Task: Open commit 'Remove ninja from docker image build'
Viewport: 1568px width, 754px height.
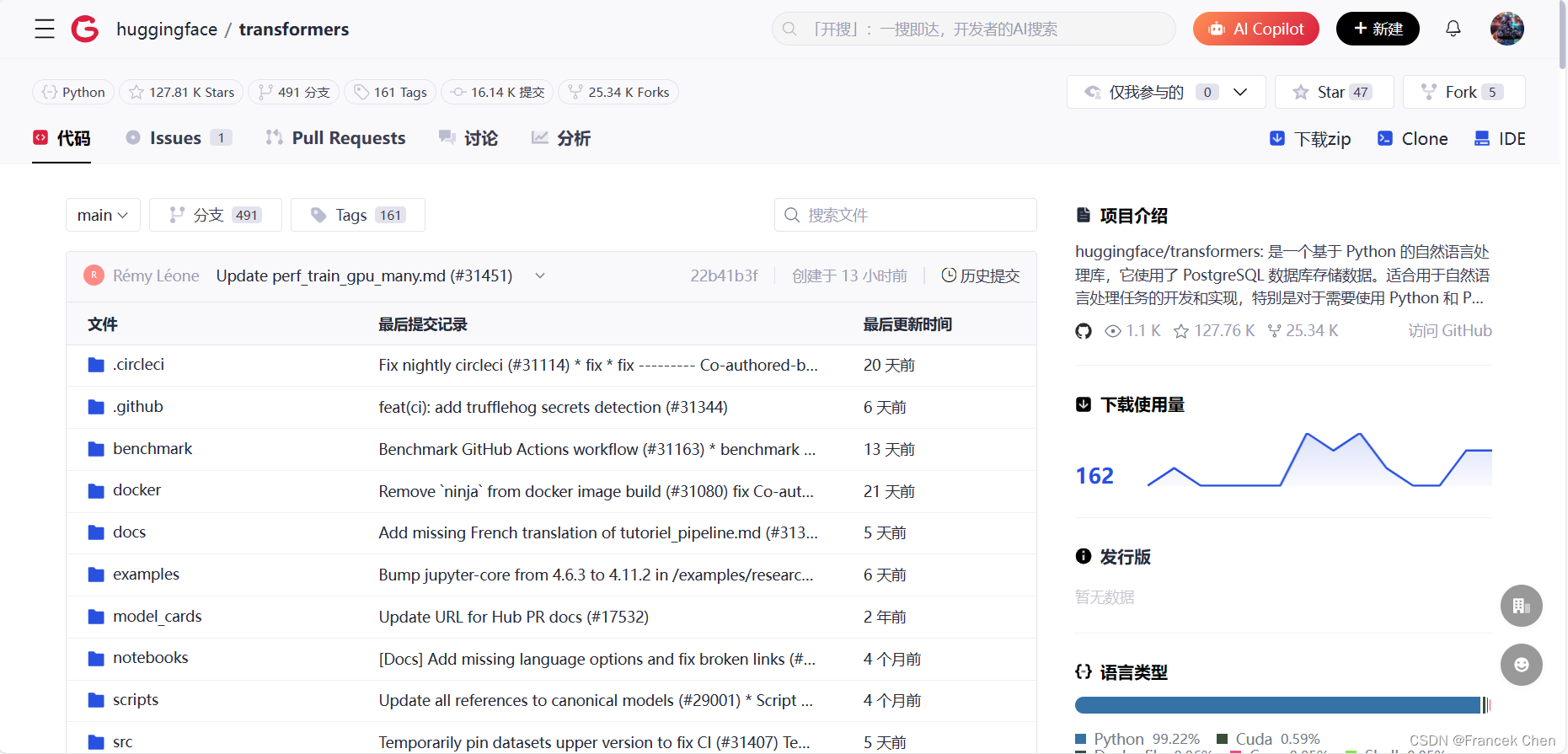Action: point(597,491)
